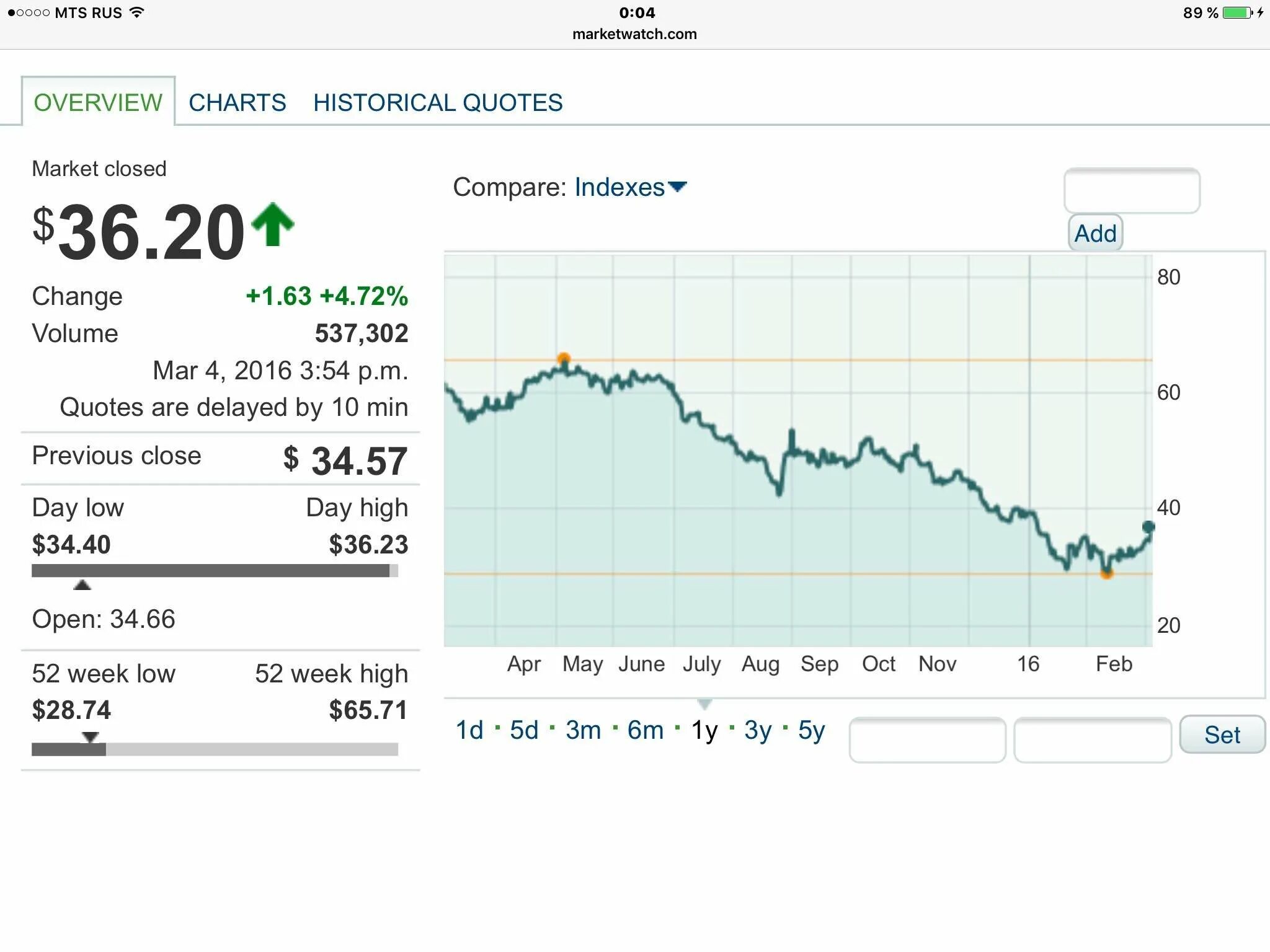The height and width of the screenshot is (952, 1270).
Task: Select the 6m chart range
Action: pyautogui.click(x=646, y=730)
